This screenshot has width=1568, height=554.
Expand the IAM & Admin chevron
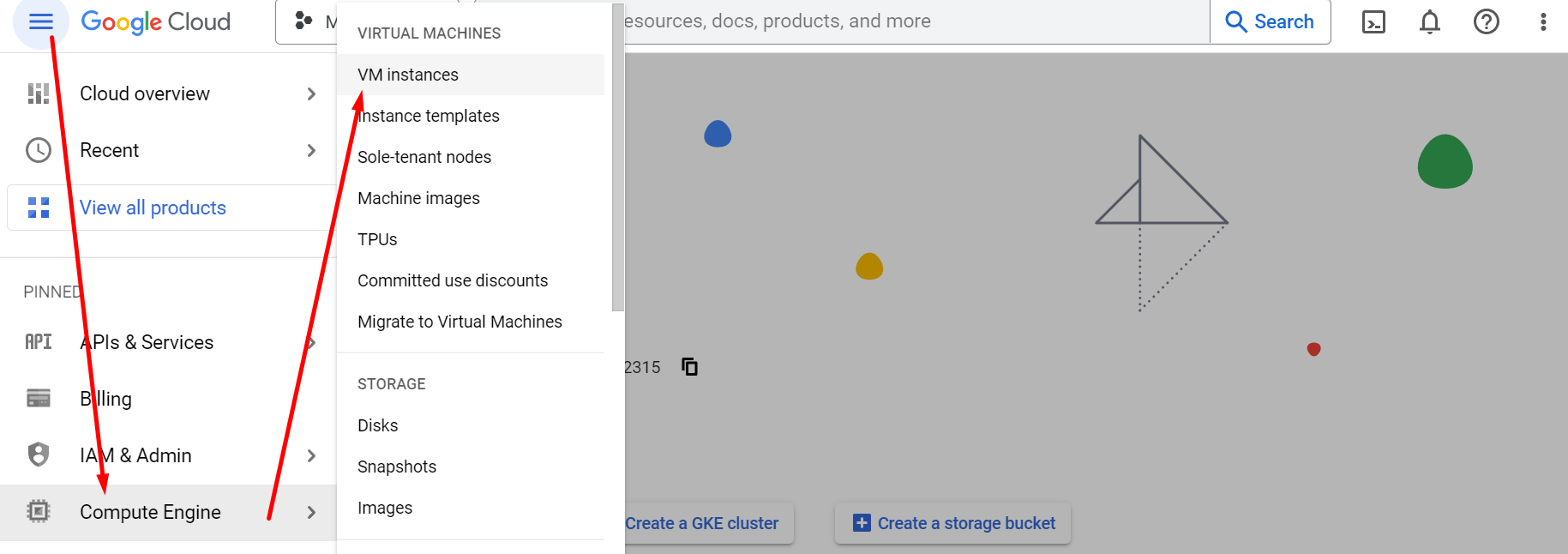coord(311,455)
